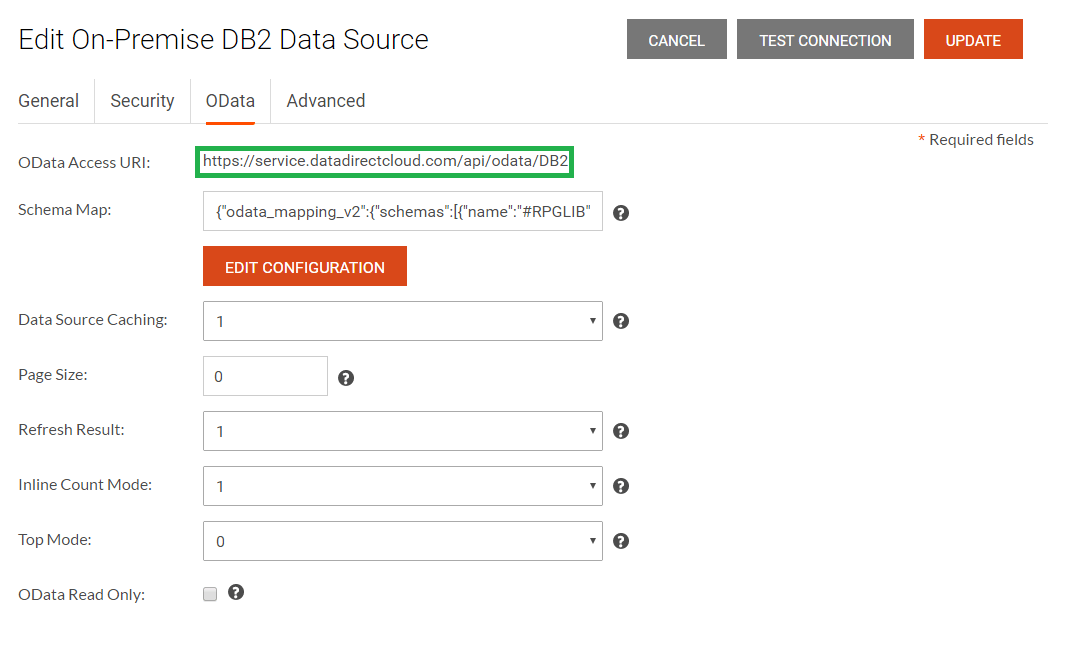Image resolution: width=1073 pixels, height=651 pixels.
Task: Expand the Data Source Caching dropdown
Action: pyautogui.click(x=402, y=321)
